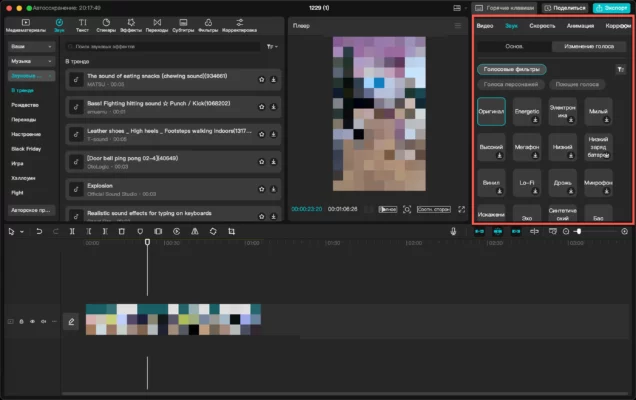Image resolution: width=636 pixels, height=400 pixels.
Task: Delete the selected clip with trash icon
Action: pos(121,231)
